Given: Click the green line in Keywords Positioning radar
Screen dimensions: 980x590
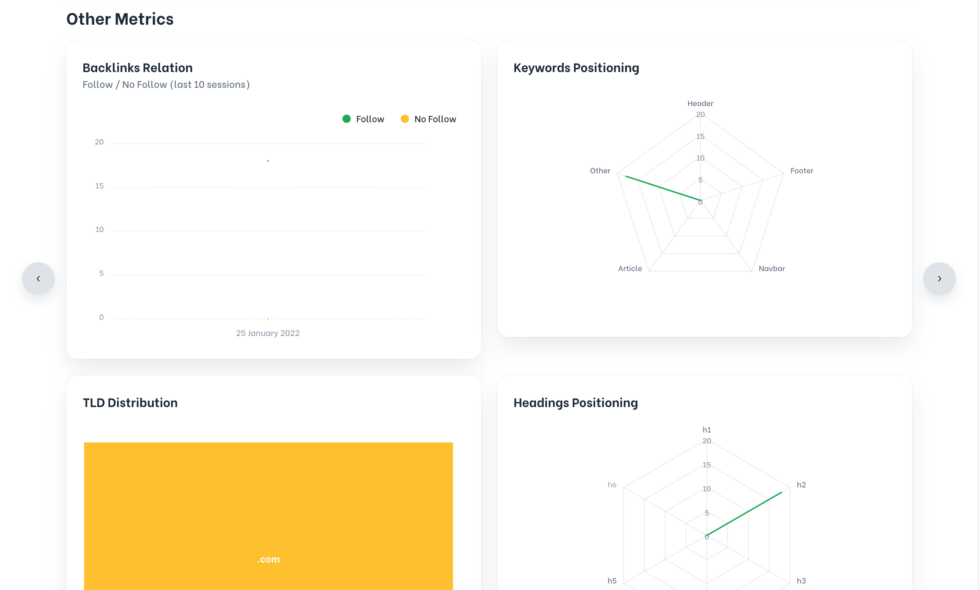Looking at the screenshot, I should tap(662, 189).
